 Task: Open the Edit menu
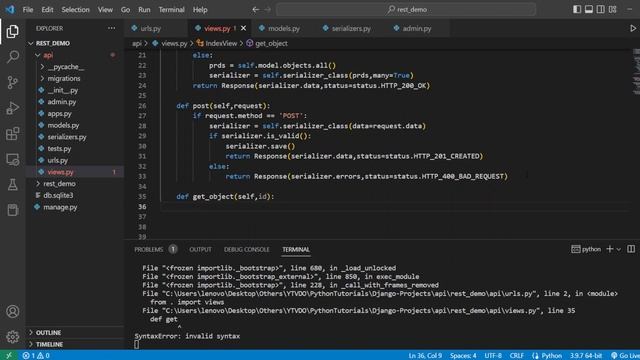(47, 9)
